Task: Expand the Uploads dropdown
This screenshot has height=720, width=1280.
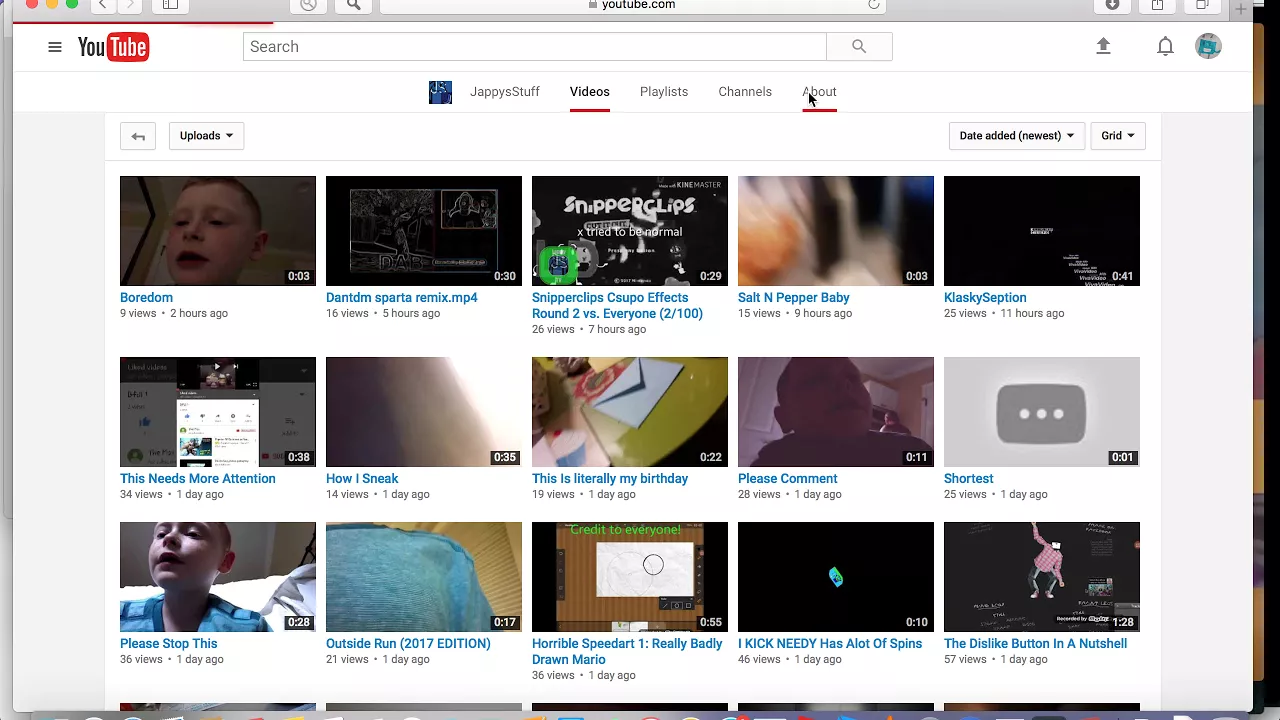Action: pos(206,136)
